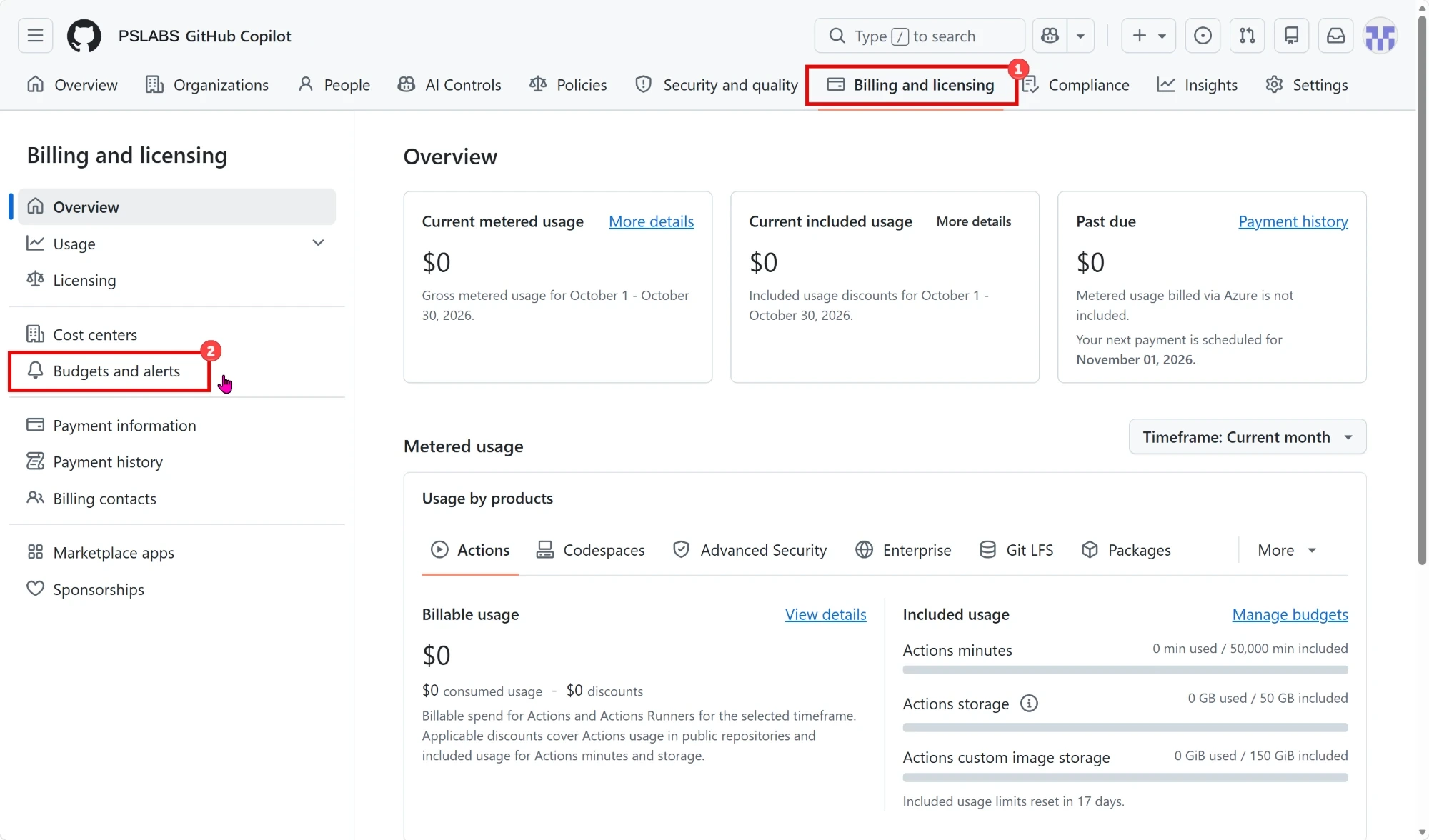This screenshot has height=840, width=1429.
Task: Open the Copilot chat icon
Action: coord(1050,36)
